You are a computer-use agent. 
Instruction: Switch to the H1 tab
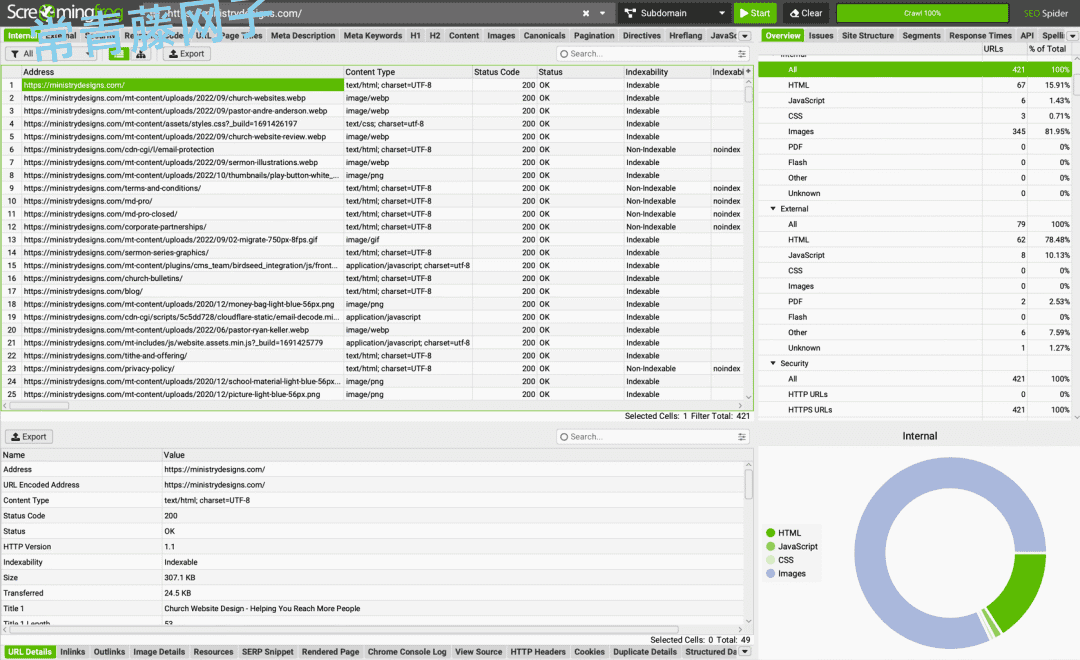(x=415, y=36)
